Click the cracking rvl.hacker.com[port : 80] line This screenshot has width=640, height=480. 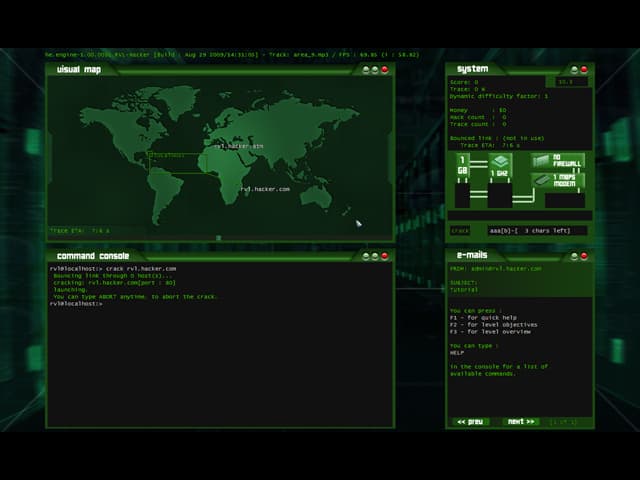point(114,283)
